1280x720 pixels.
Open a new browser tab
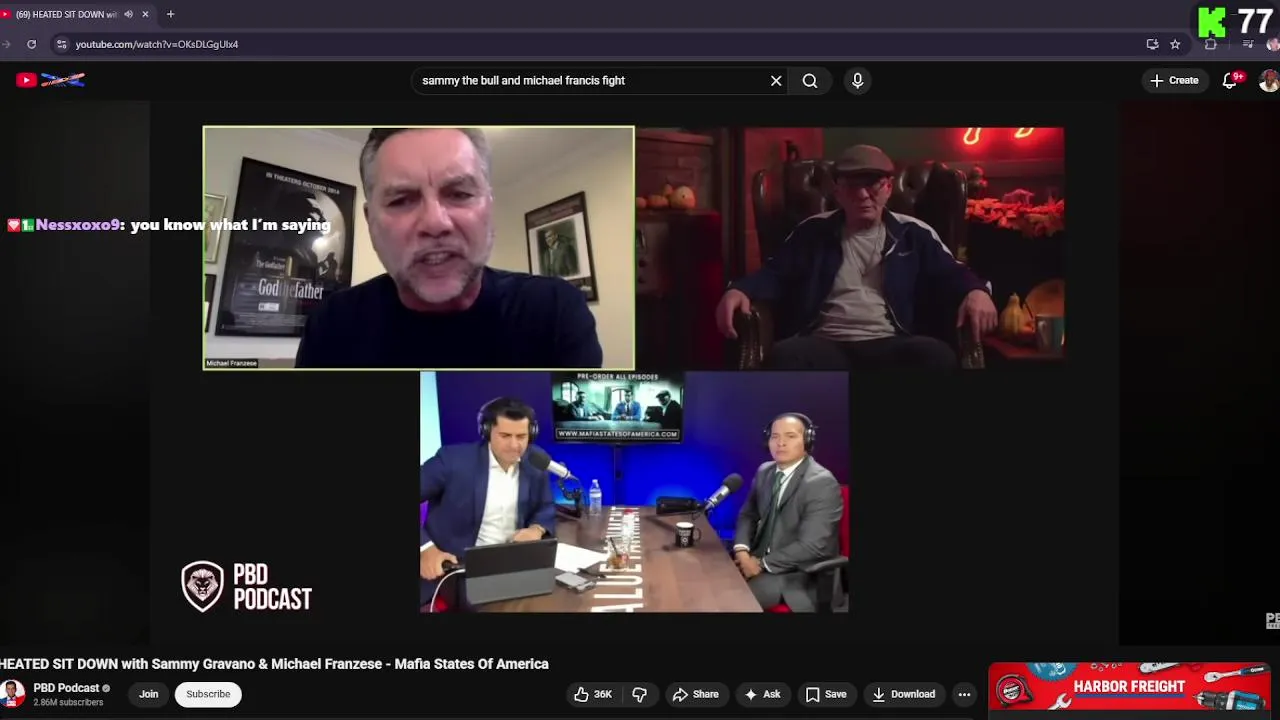(170, 14)
